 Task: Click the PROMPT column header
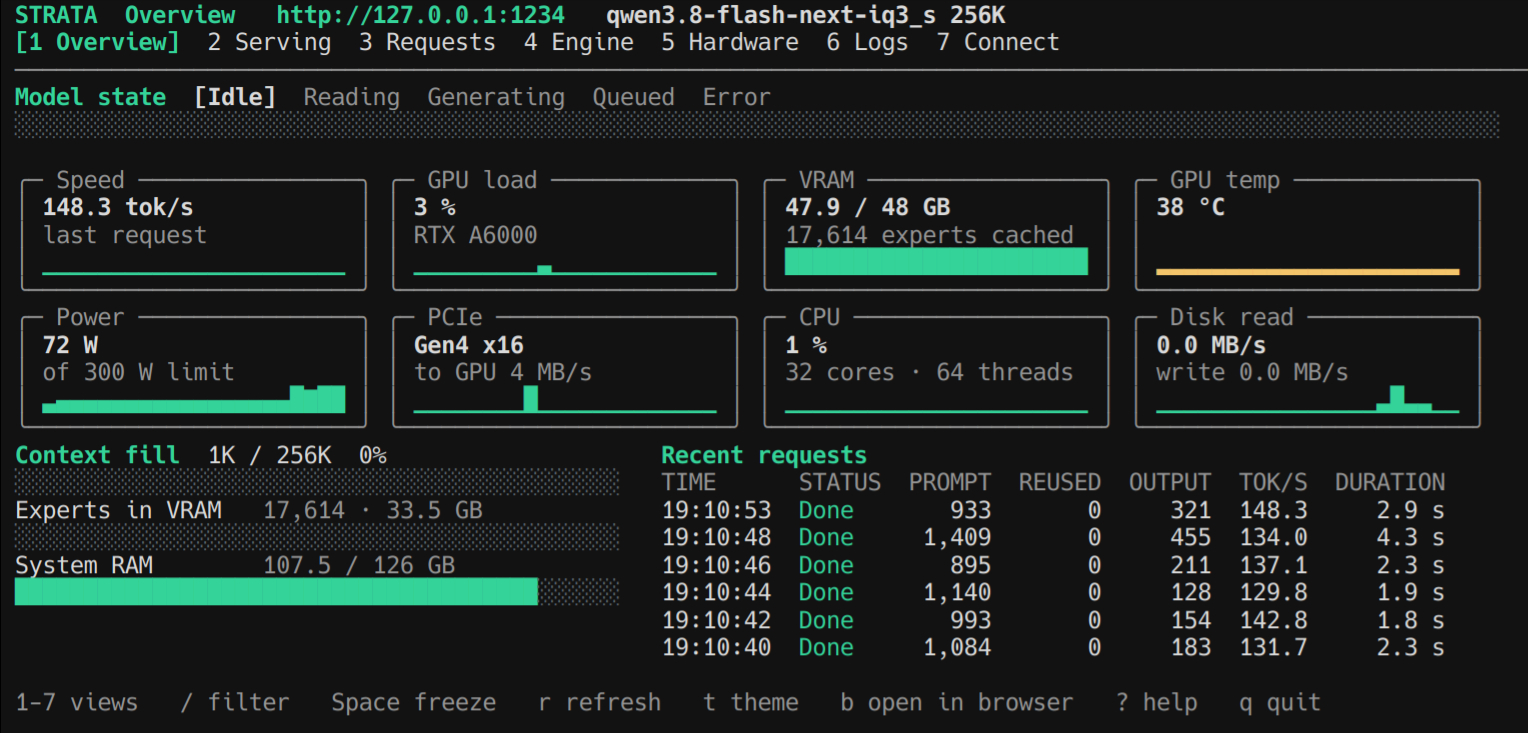point(950,482)
